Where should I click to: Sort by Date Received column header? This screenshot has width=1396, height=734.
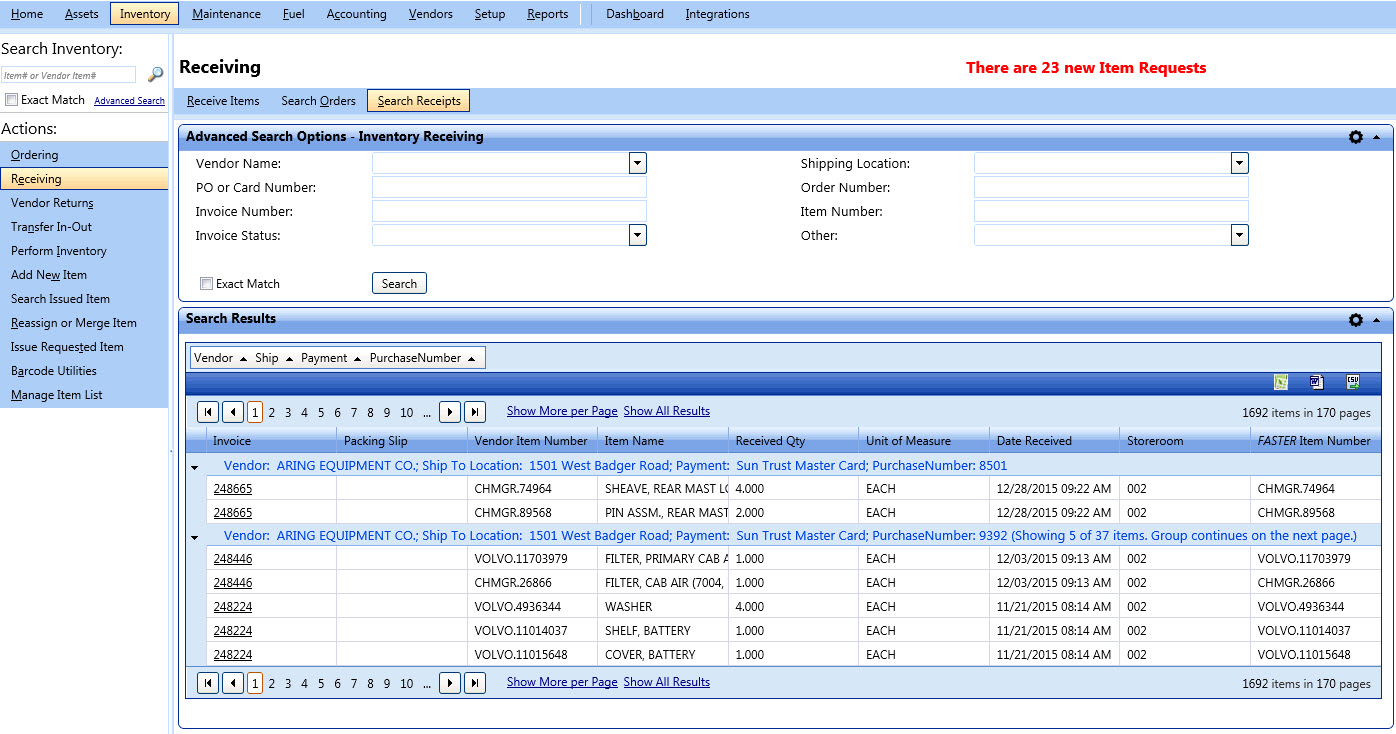coord(1033,441)
